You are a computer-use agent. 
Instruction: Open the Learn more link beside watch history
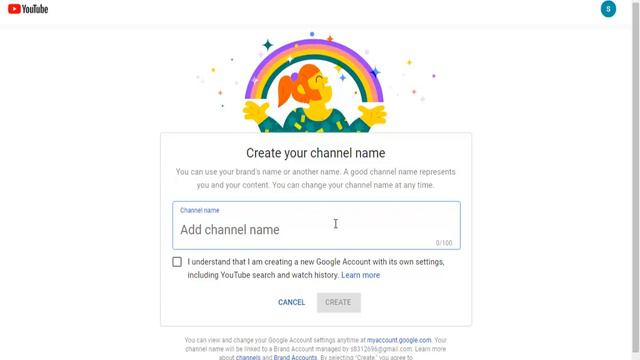point(360,275)
